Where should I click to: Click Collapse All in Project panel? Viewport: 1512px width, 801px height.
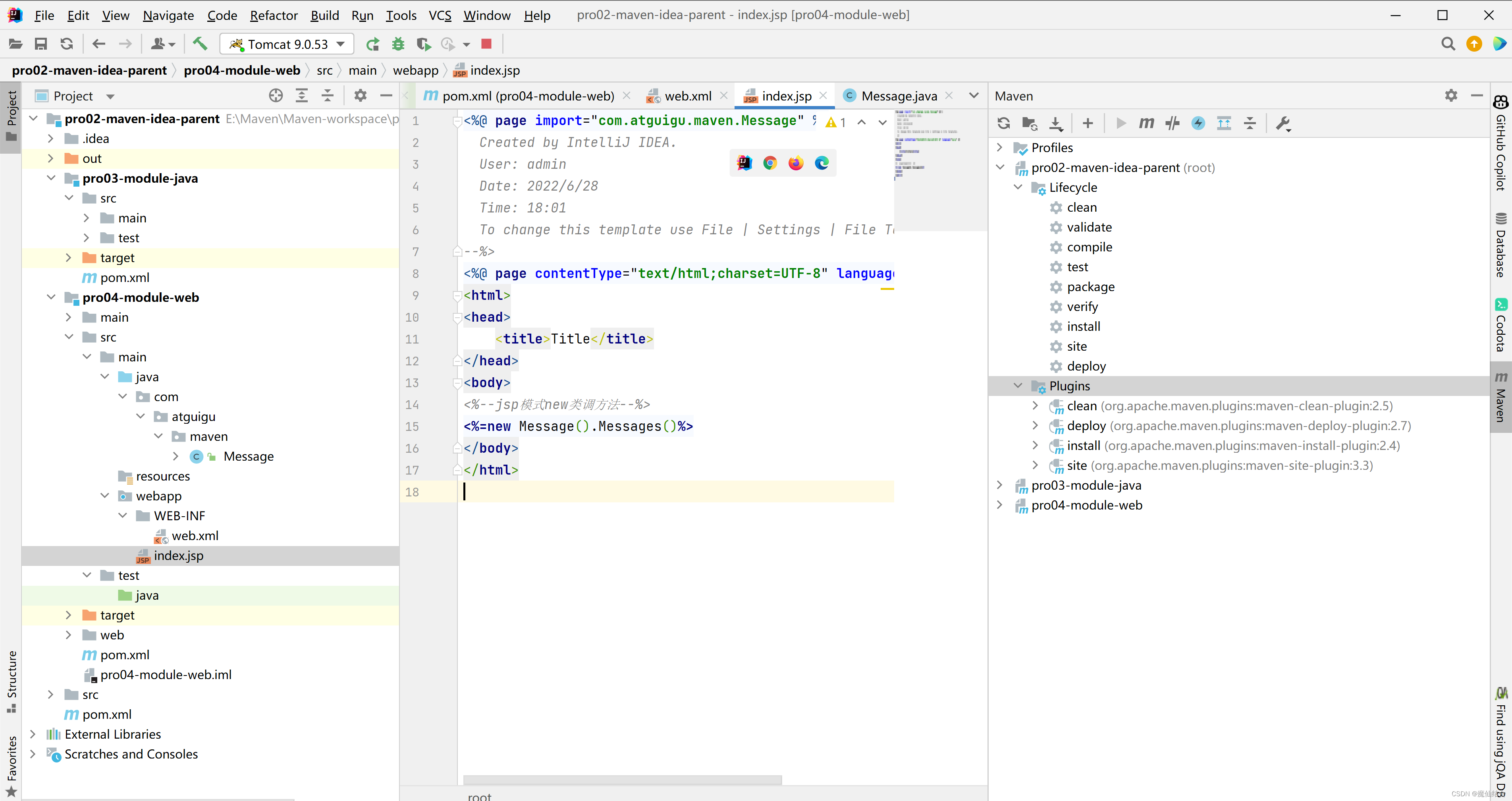click(328, 96)
